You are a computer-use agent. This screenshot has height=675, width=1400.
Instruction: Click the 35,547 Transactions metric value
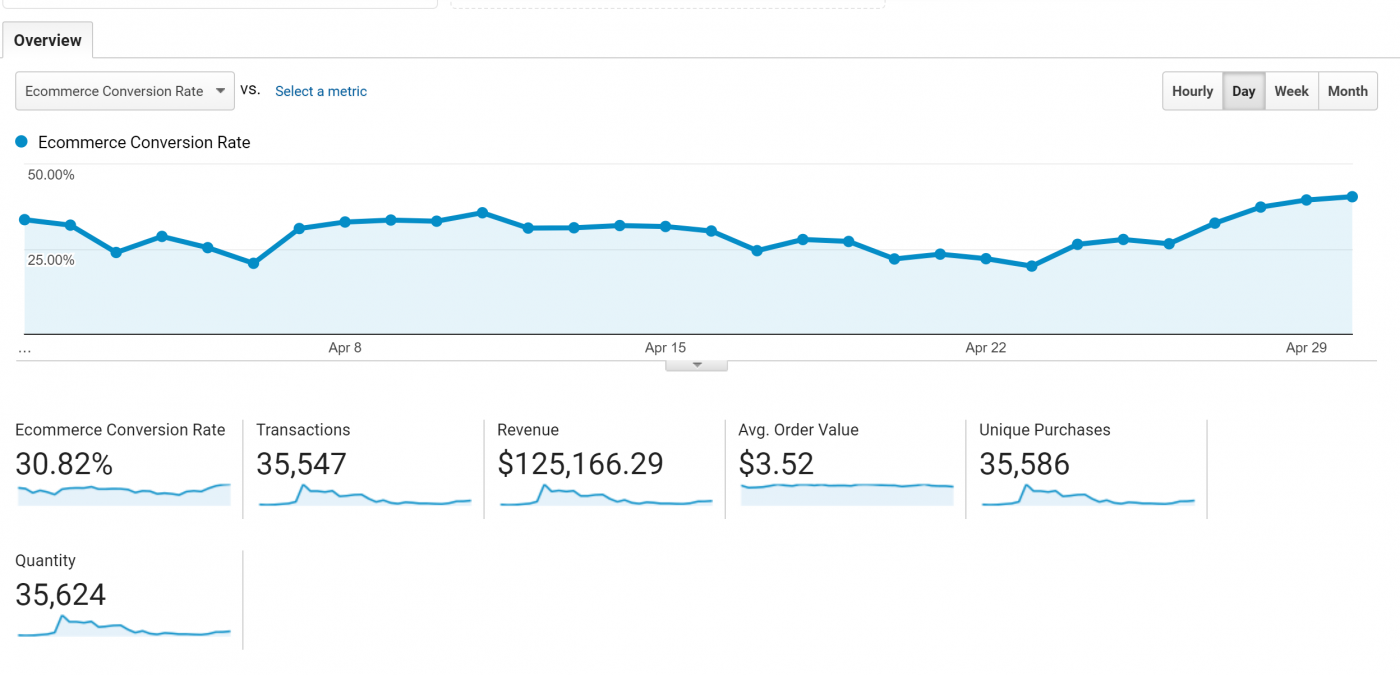(x=301, y=464)
